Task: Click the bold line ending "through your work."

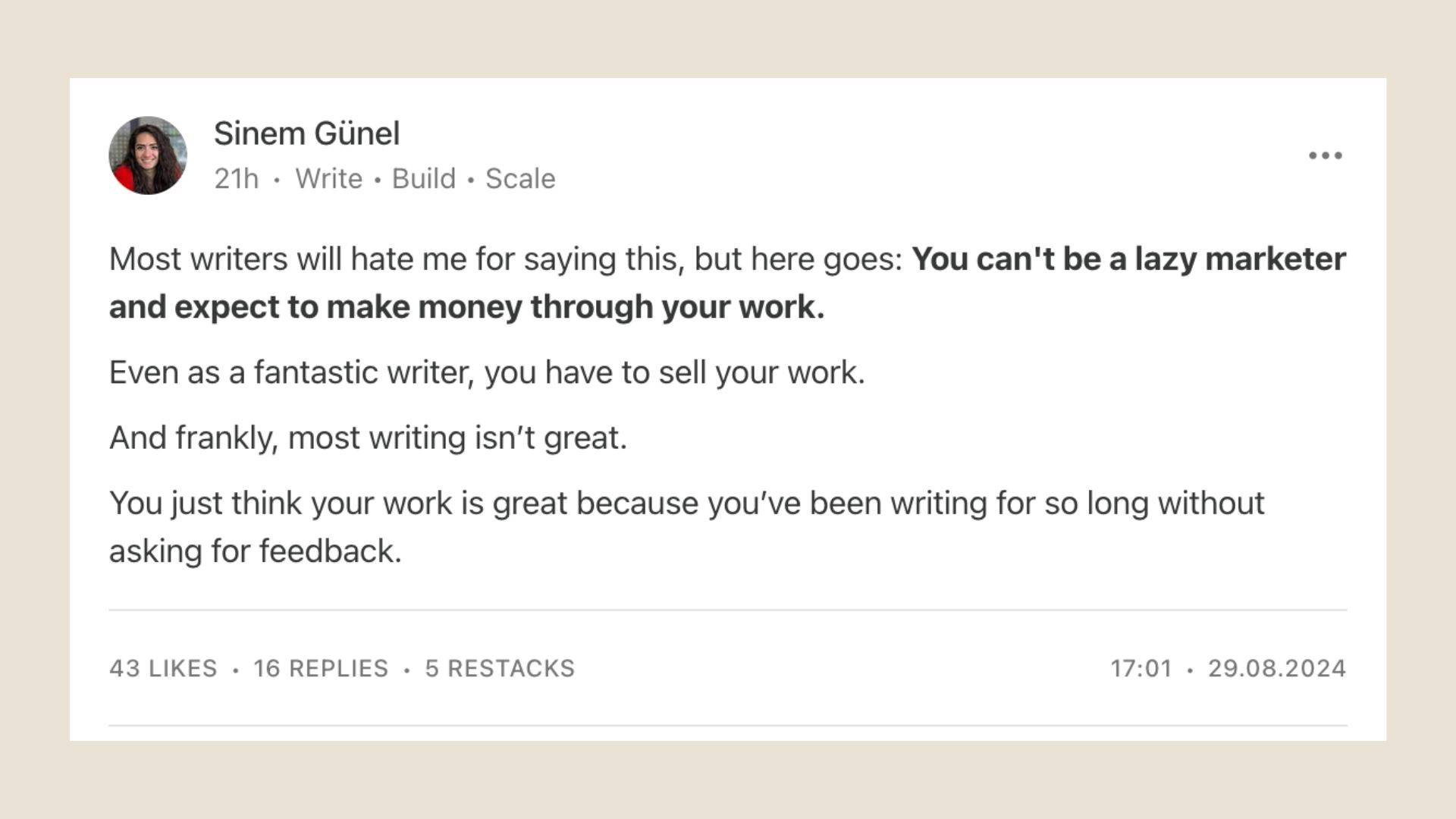Action: coord(466,307)
